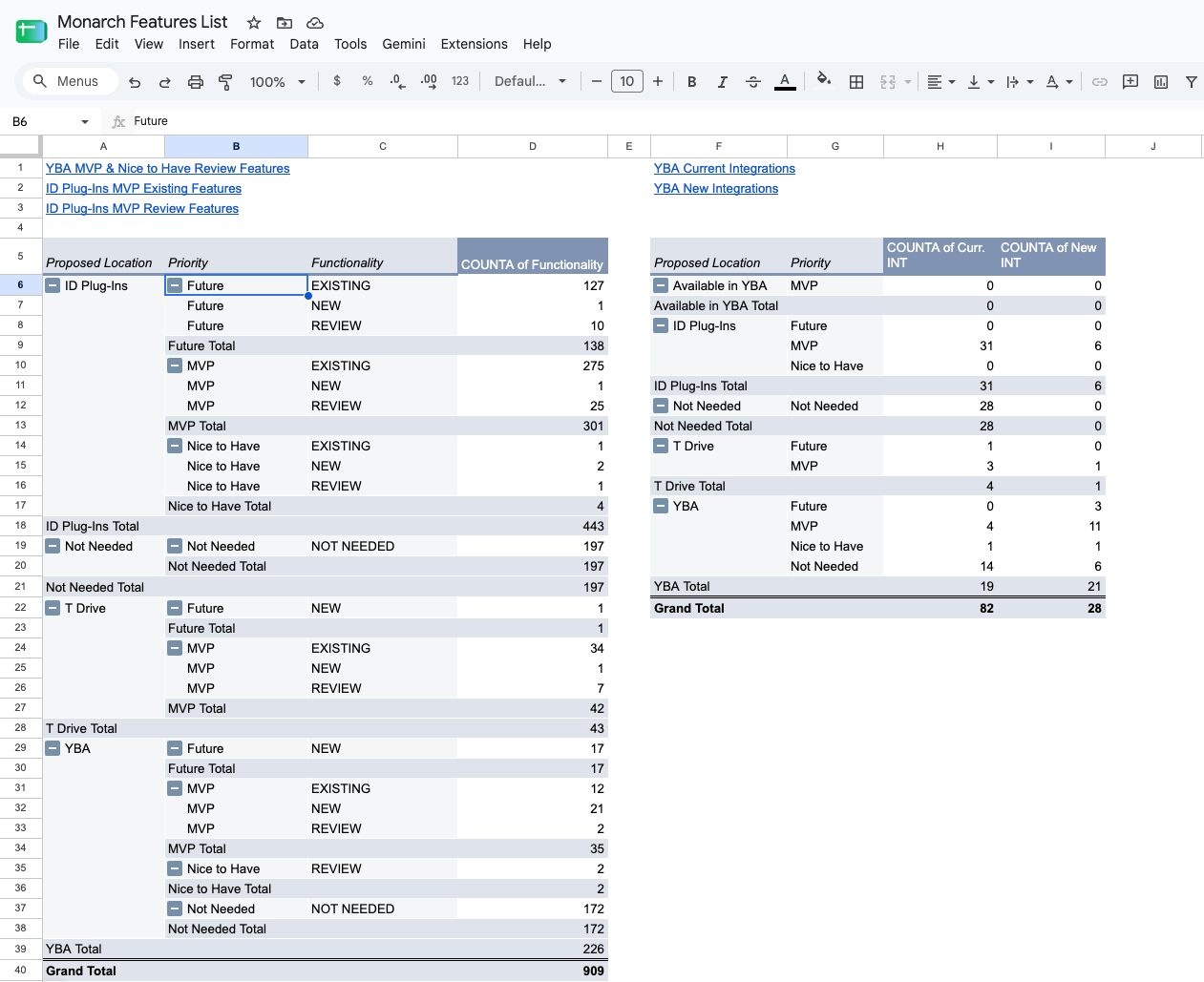This screenshot has height=982, width=1204.
Task: Open YBA MVP & Nice to Have link
Action: [x=168, y=168]
